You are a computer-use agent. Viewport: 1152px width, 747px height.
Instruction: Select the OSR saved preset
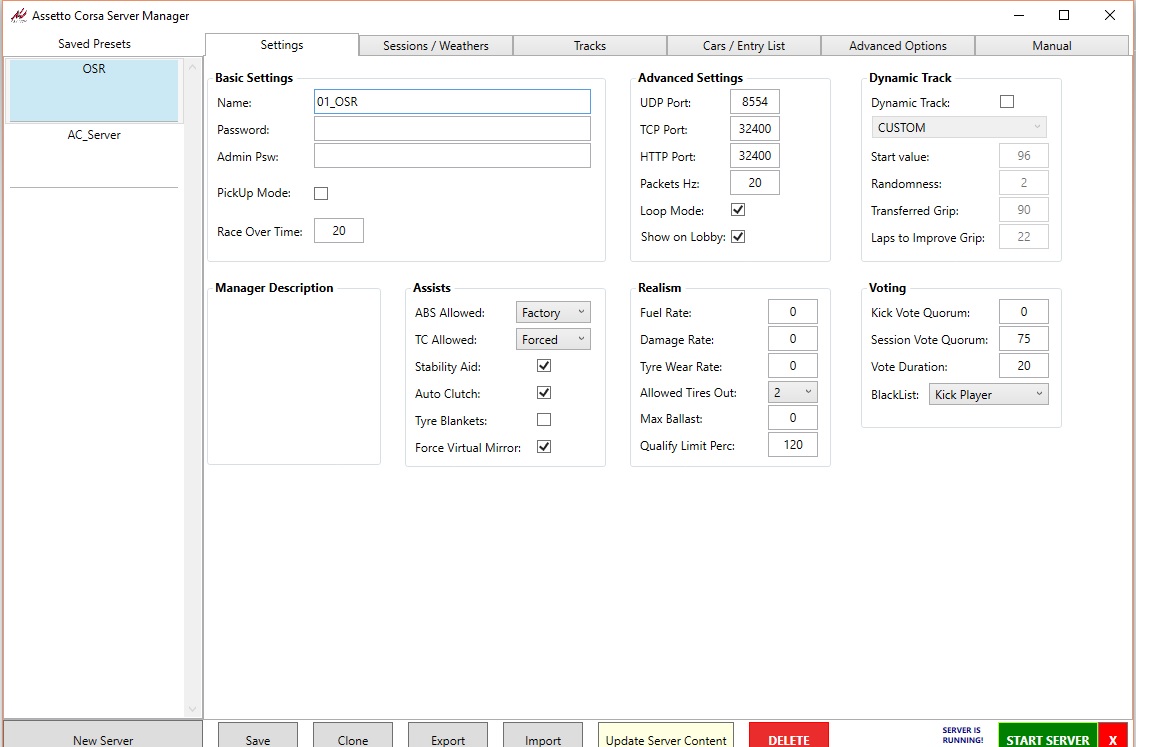pyautogui.click(x=94, y=90)
